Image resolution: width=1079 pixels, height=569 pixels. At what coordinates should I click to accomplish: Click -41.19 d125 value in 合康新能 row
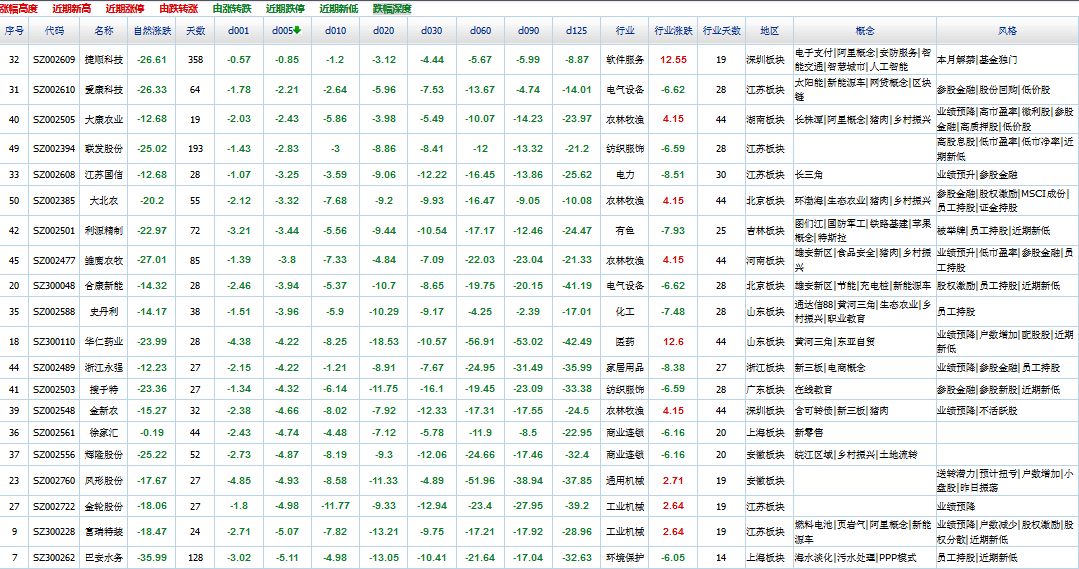click(577, 286)
